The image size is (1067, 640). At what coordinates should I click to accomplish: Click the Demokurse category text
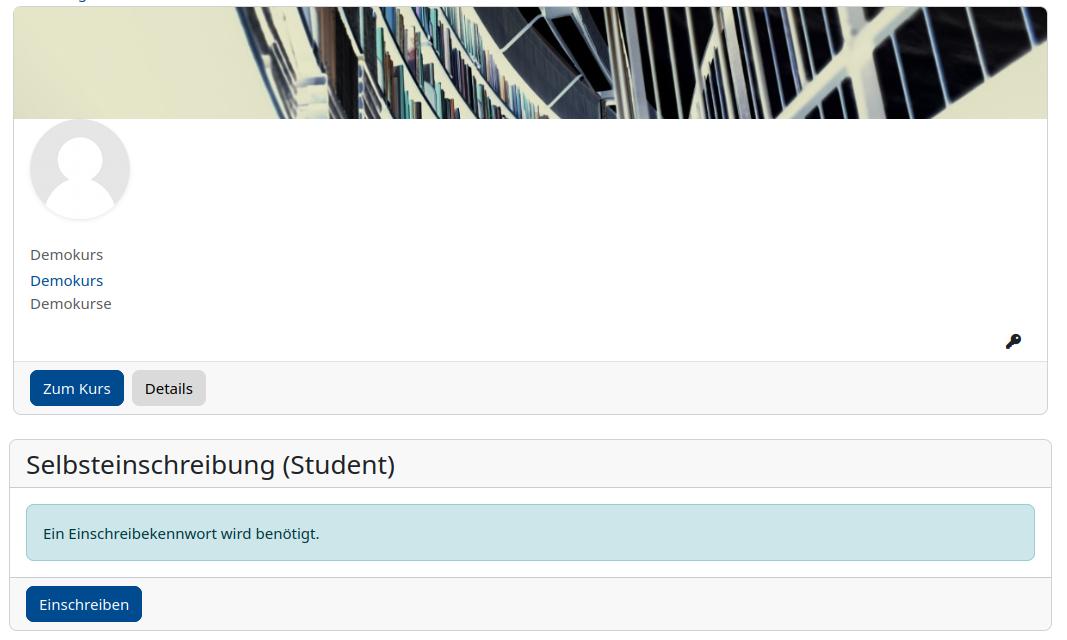pyautogui.click(x=71, y=304)
